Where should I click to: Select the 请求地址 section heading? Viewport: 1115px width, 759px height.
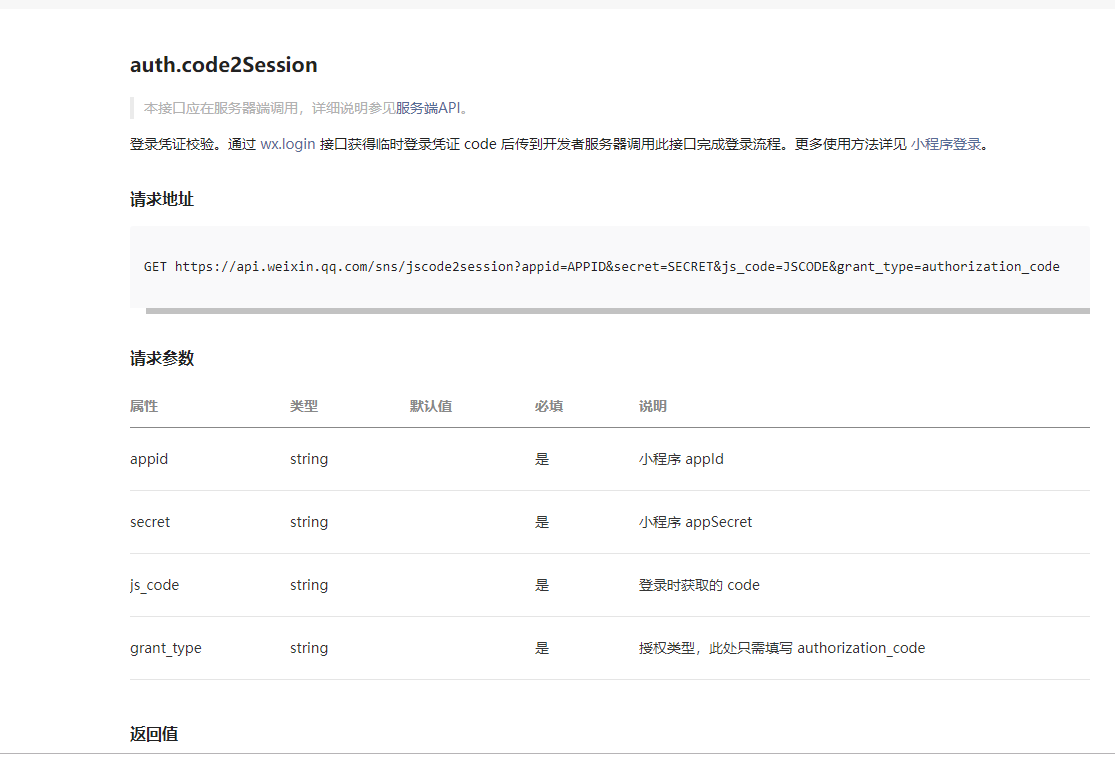161,199
